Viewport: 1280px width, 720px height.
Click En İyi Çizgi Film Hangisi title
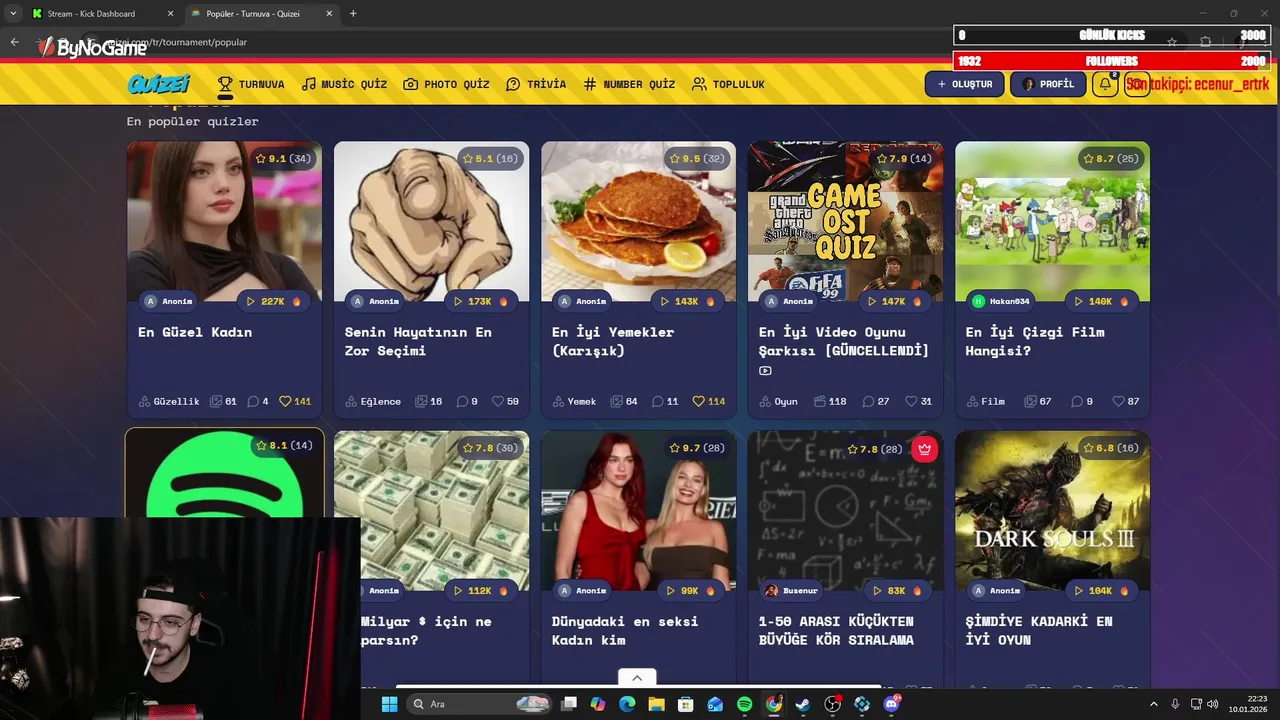tap(1035, 341)
